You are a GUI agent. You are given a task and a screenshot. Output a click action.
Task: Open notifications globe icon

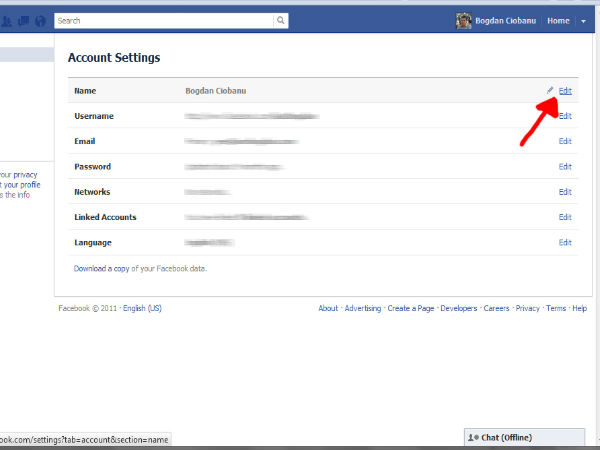click(40, 21)
